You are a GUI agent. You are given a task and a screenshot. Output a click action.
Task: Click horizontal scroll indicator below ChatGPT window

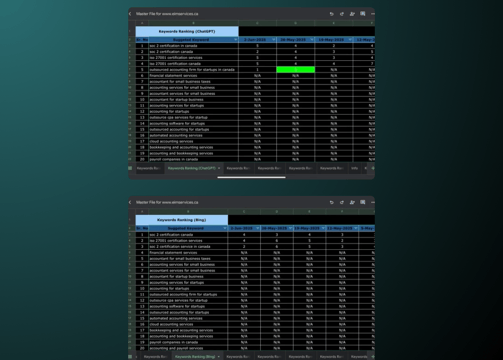tap(251, 177)
